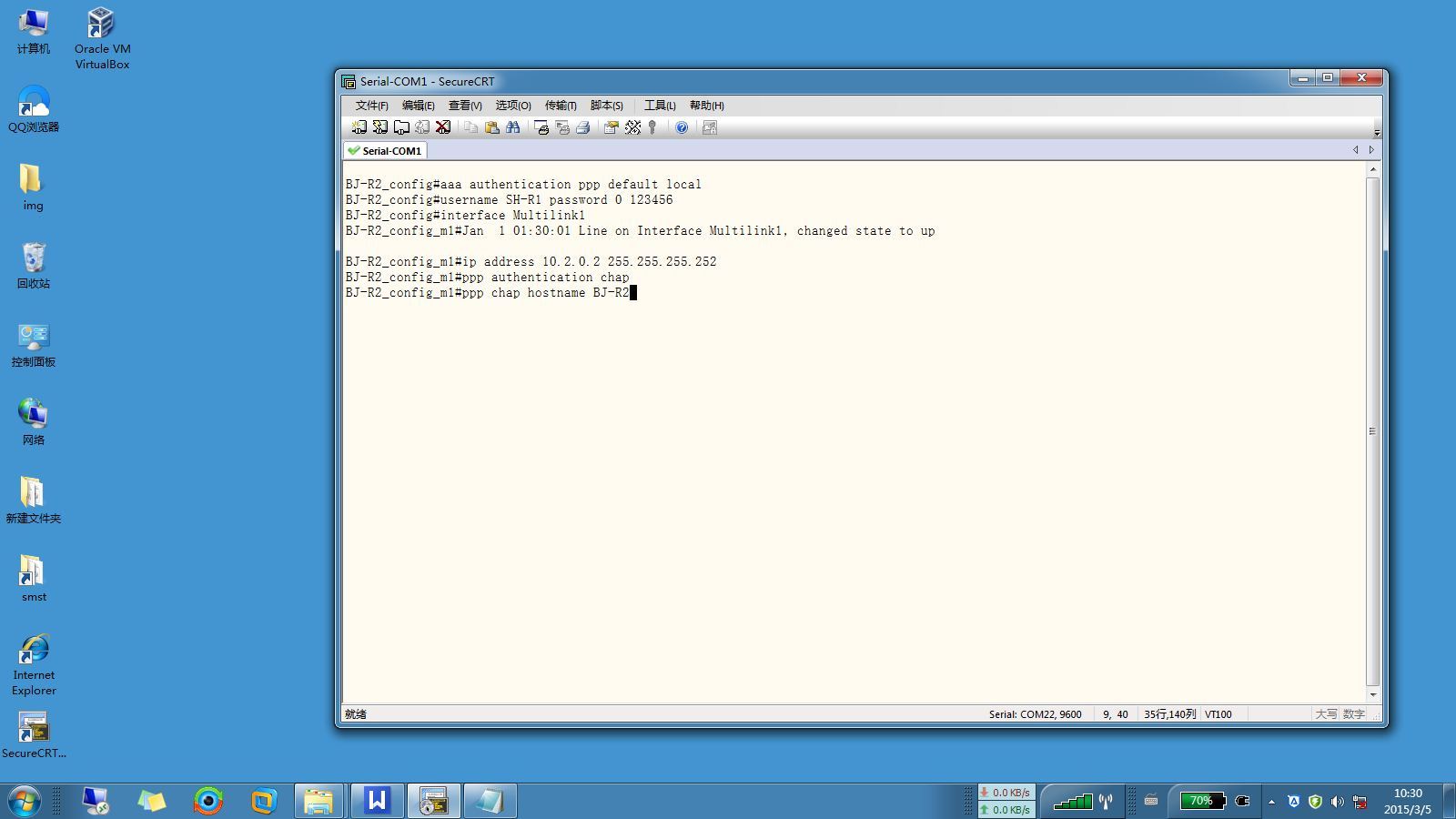Select the 新建文件夹 desktop folder
This screenshot has height=819, width=1456.
pos(34,500)
